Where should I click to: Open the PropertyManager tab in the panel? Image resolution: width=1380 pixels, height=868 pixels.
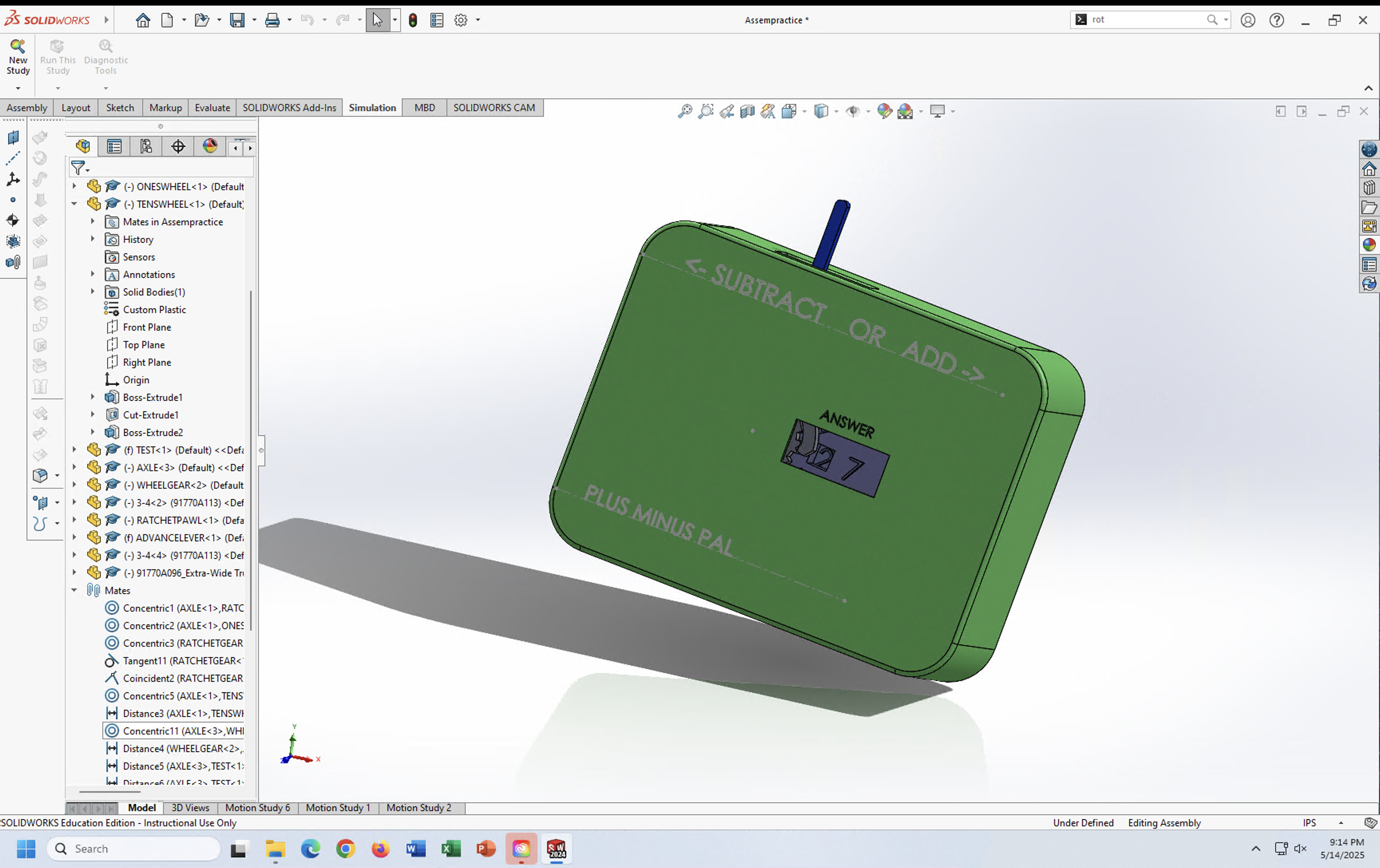114,147
